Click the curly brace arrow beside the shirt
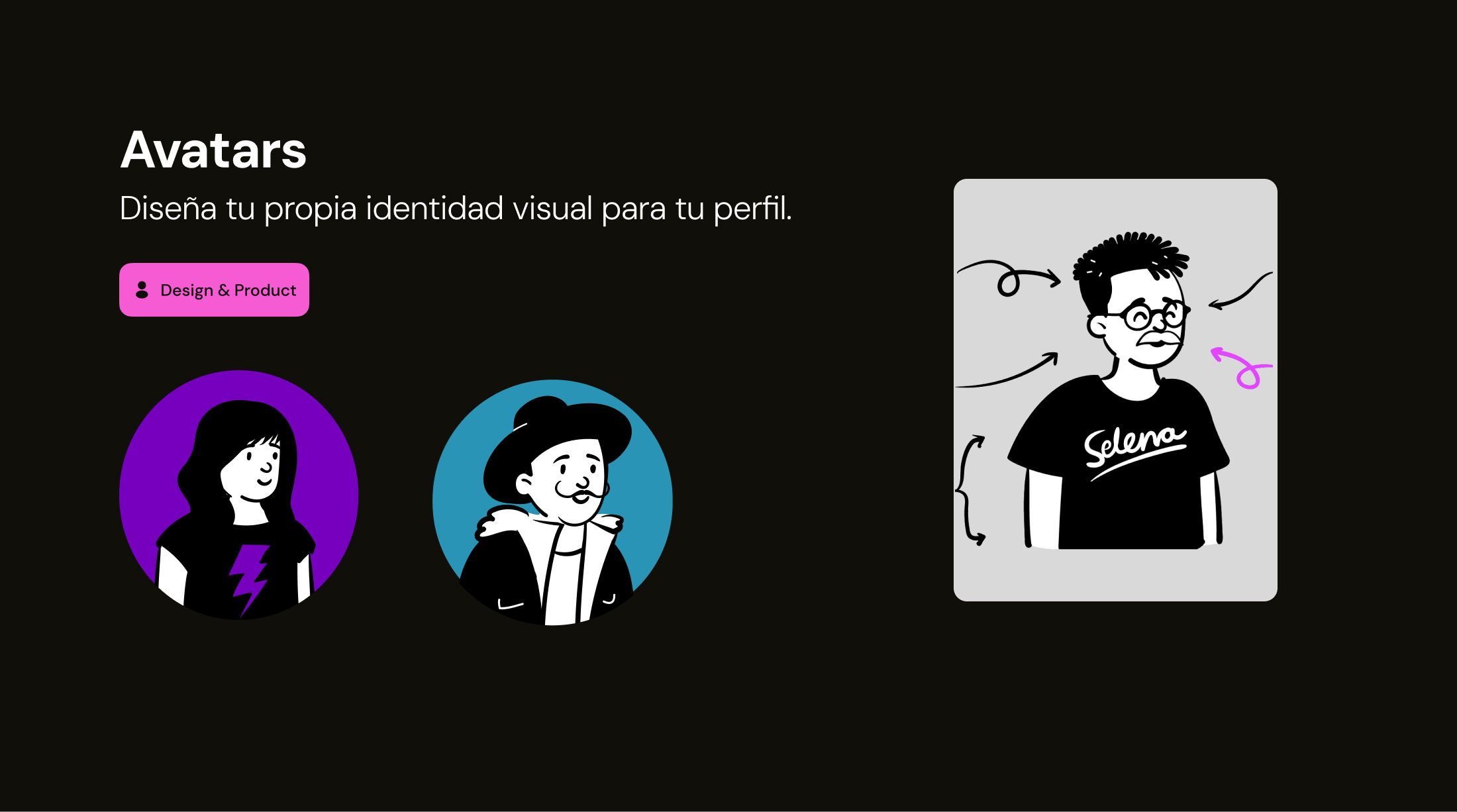 pyautogui.click(x=970, y=490)
